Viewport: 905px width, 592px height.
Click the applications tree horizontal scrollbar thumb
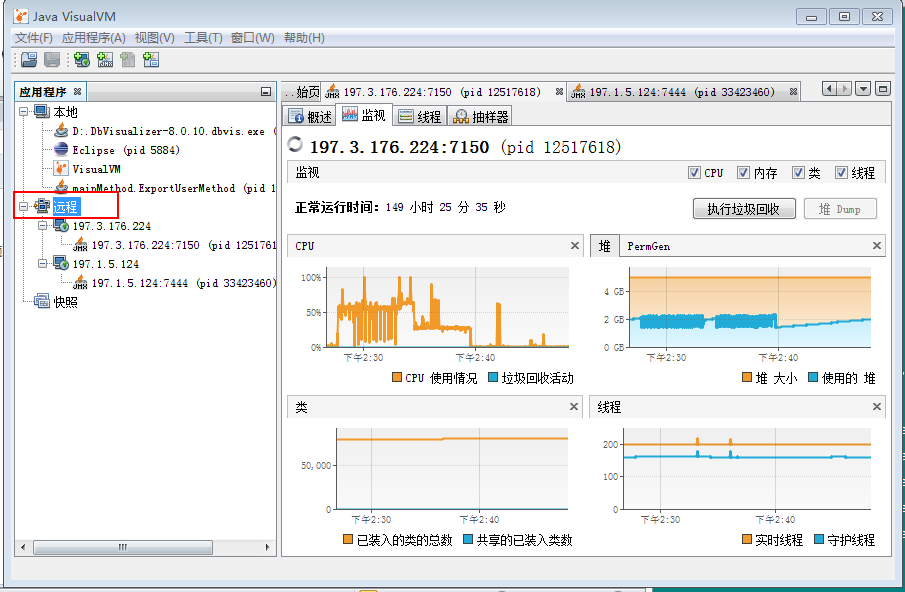pyautogui.click(x=123, y=547)
